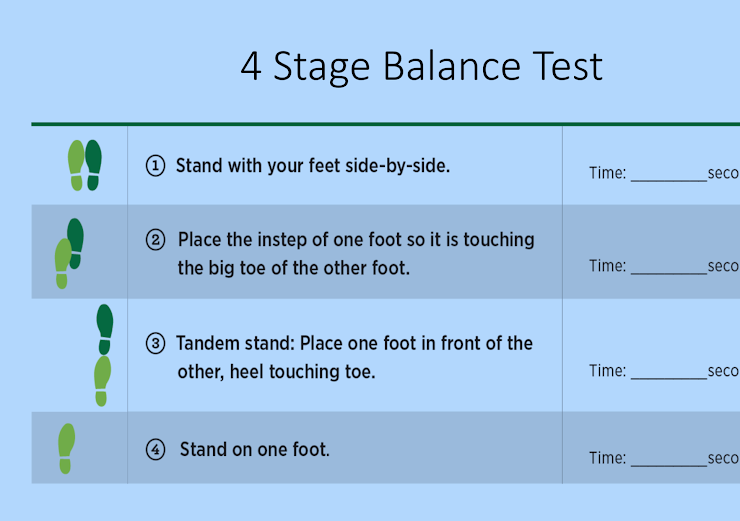Click the circled number 4
The height and width of the screenshot is (521, 740).
tap(155, 449)
